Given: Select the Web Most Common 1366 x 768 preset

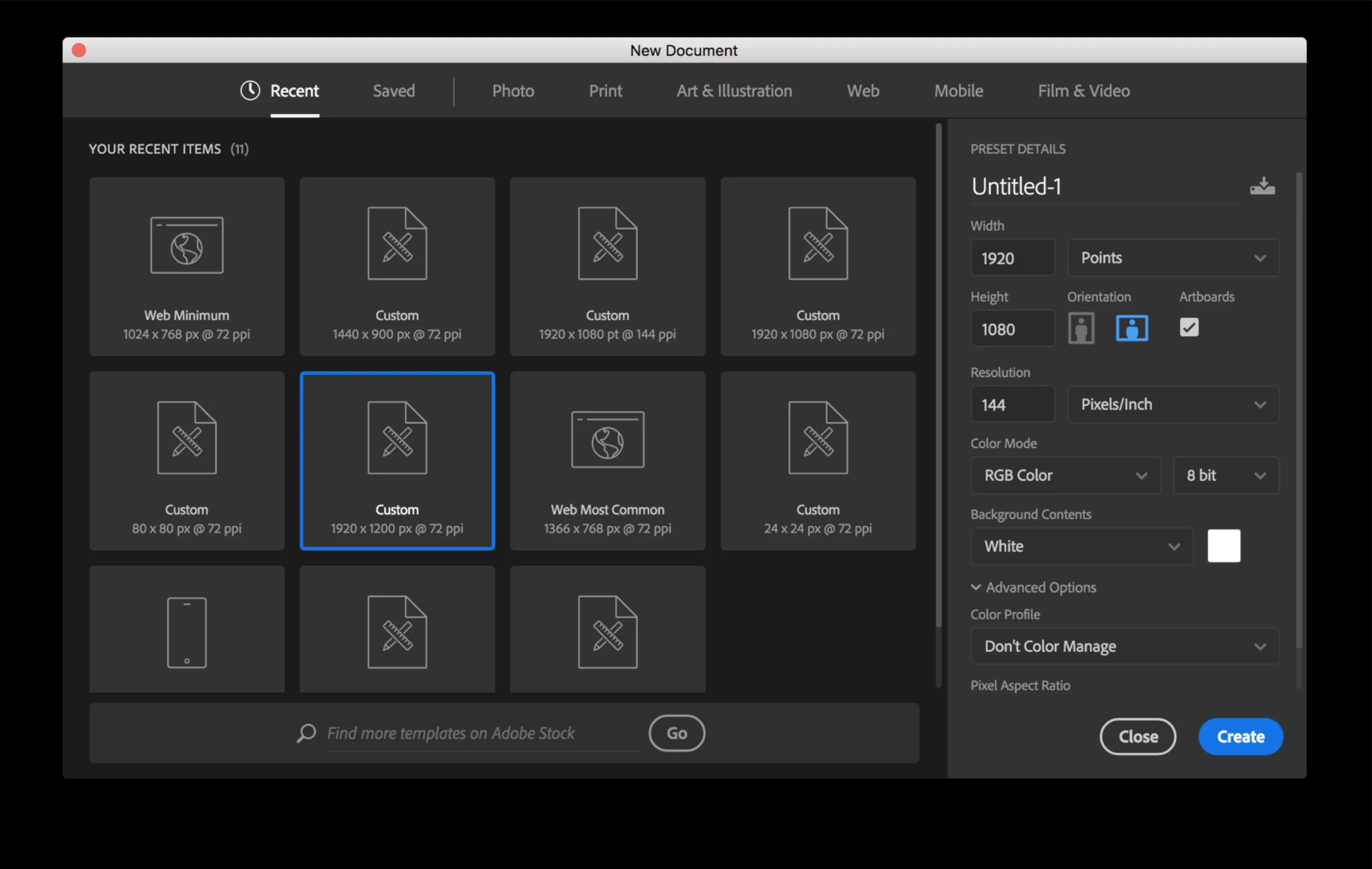Looking at the screenshot, I should tap(607, 461).
